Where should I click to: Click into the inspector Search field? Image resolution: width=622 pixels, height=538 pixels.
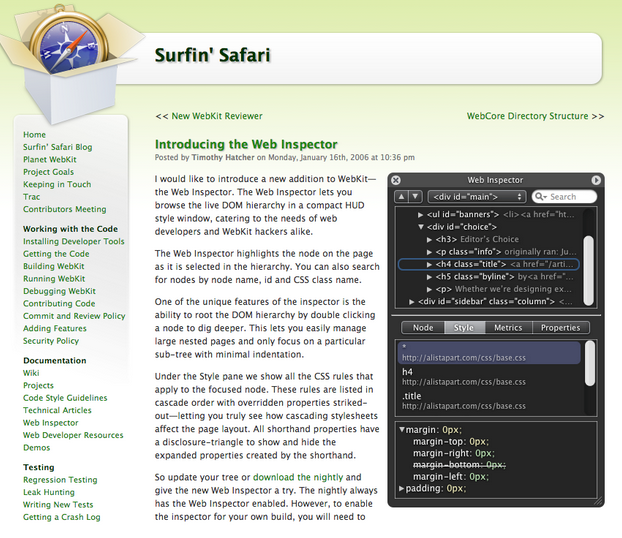point(564,196)
